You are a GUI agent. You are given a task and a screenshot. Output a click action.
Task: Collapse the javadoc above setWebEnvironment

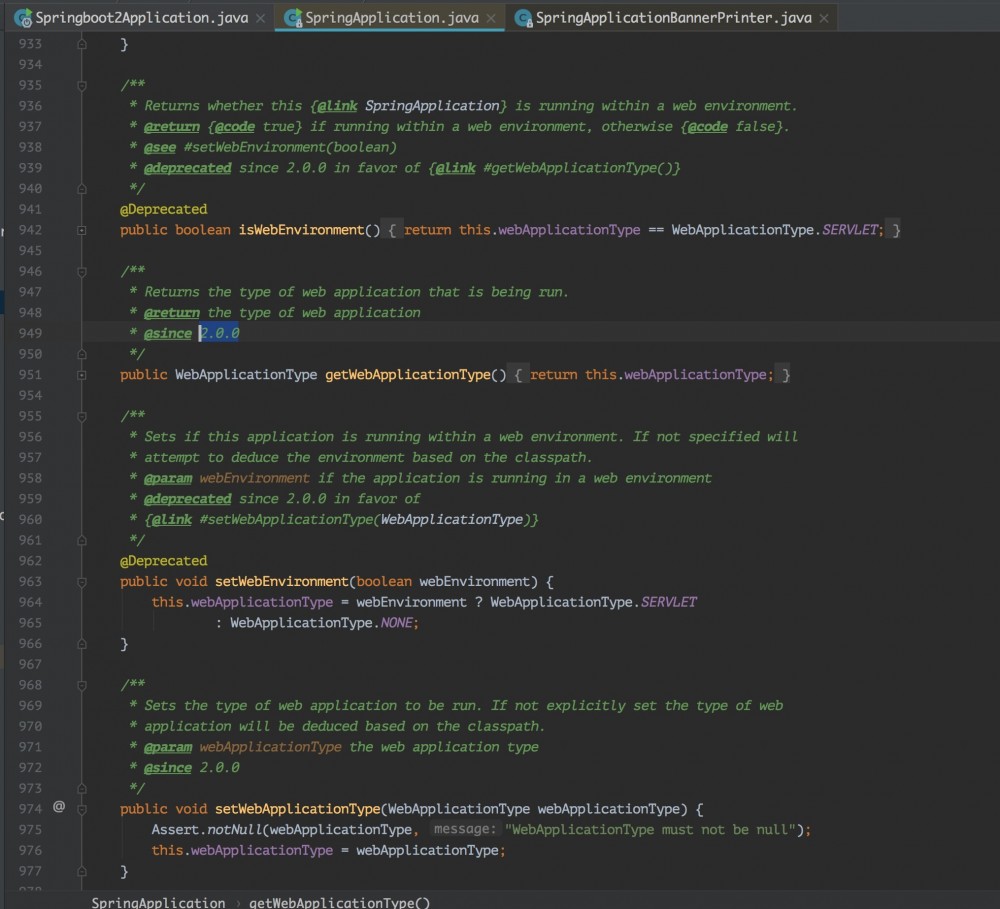pyautogui.click(x=81, y=416)
